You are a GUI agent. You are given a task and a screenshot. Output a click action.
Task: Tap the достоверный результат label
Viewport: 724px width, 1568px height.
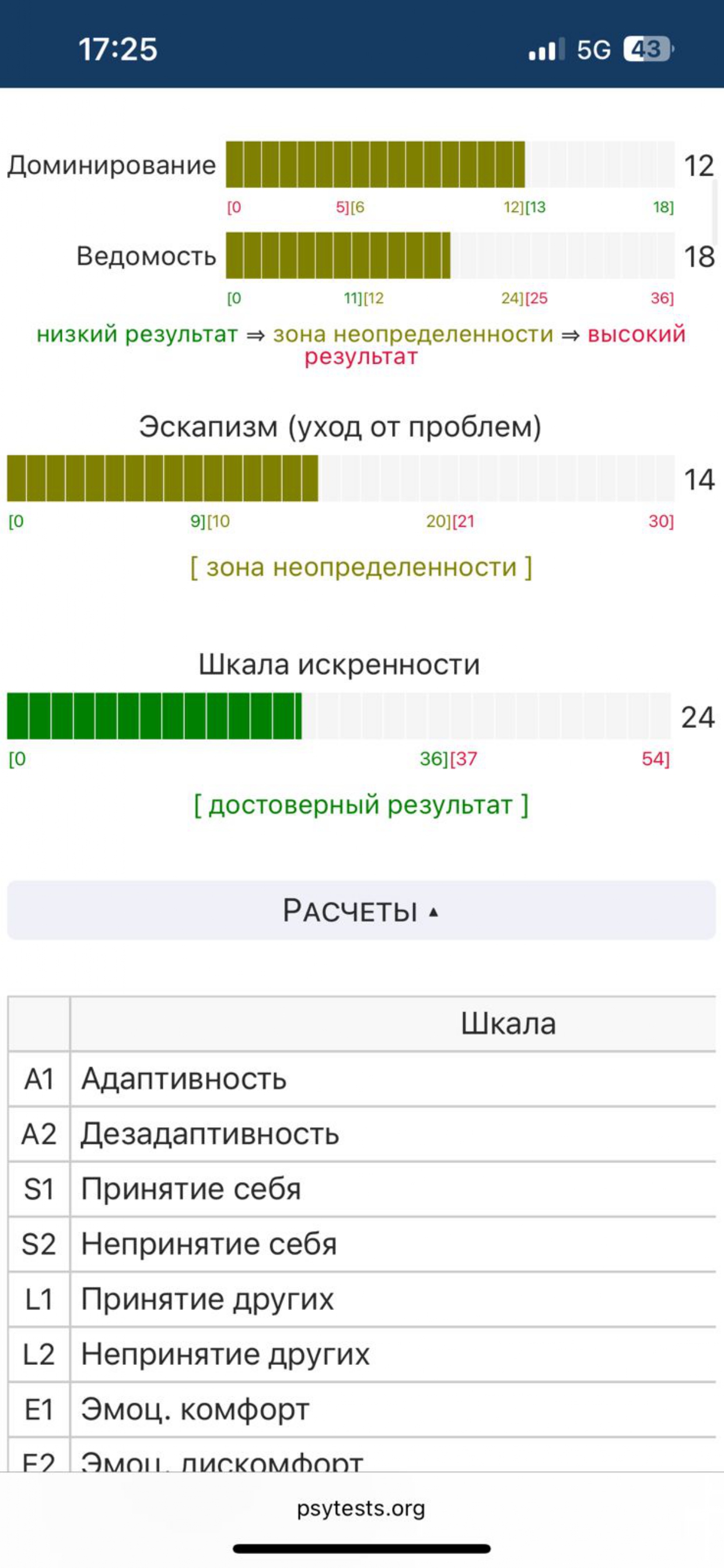pyautogui.click(x=361, y=804)
